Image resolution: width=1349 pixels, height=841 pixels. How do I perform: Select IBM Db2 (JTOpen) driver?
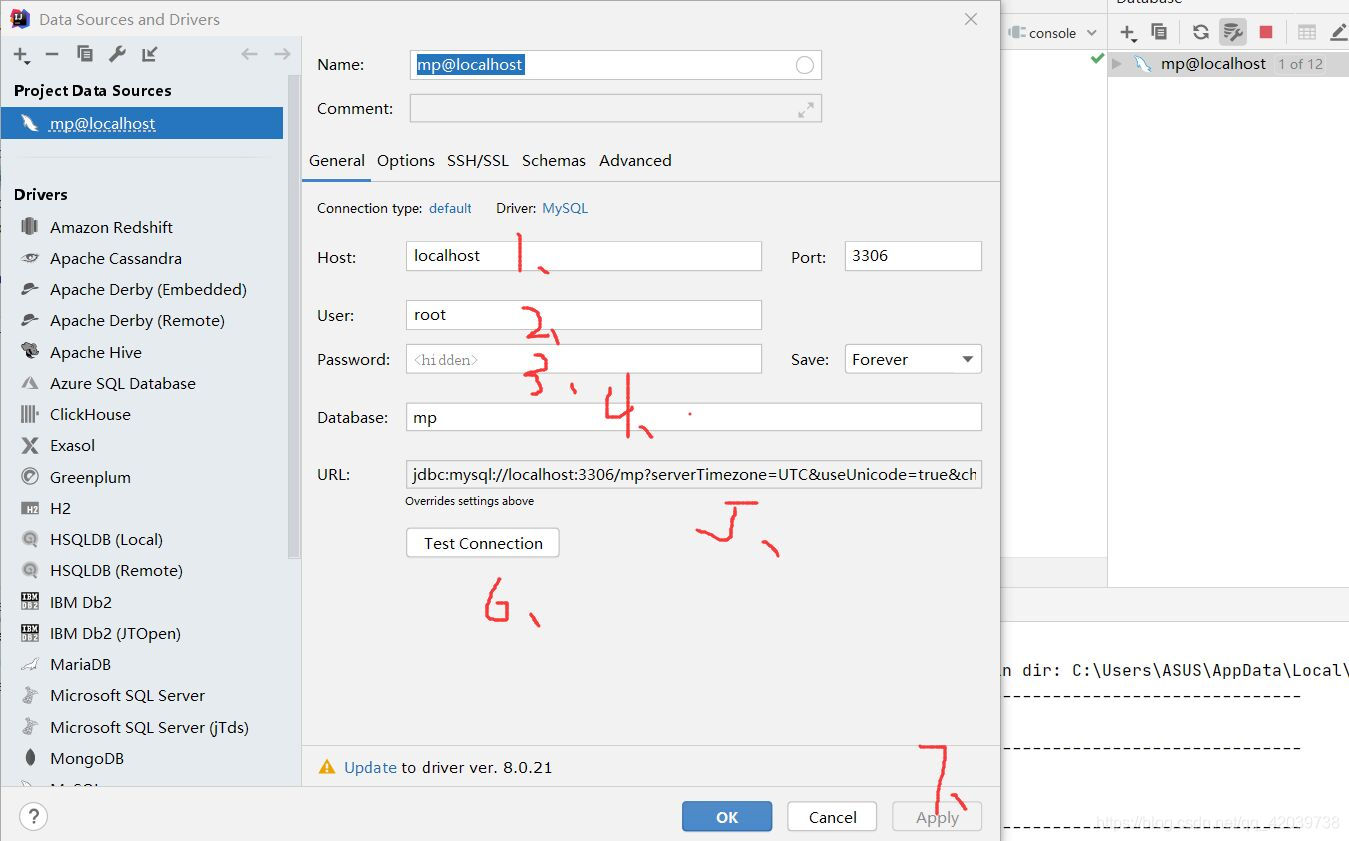115,633
